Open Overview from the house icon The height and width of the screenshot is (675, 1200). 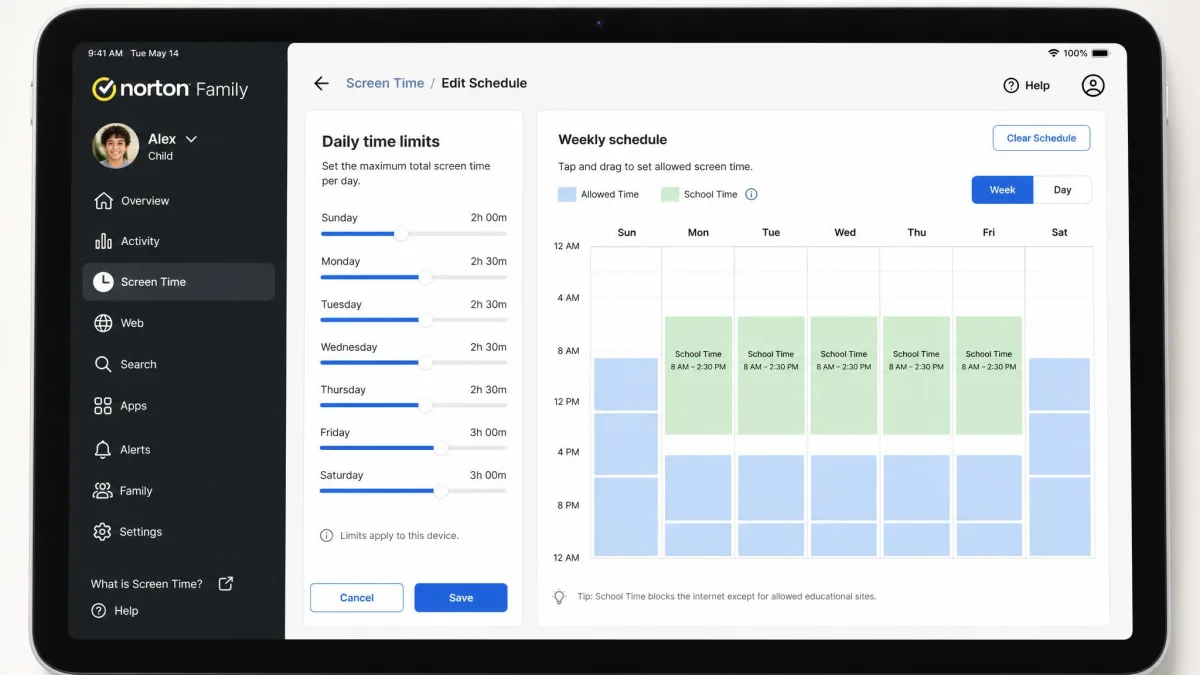[x=103, y=201]
